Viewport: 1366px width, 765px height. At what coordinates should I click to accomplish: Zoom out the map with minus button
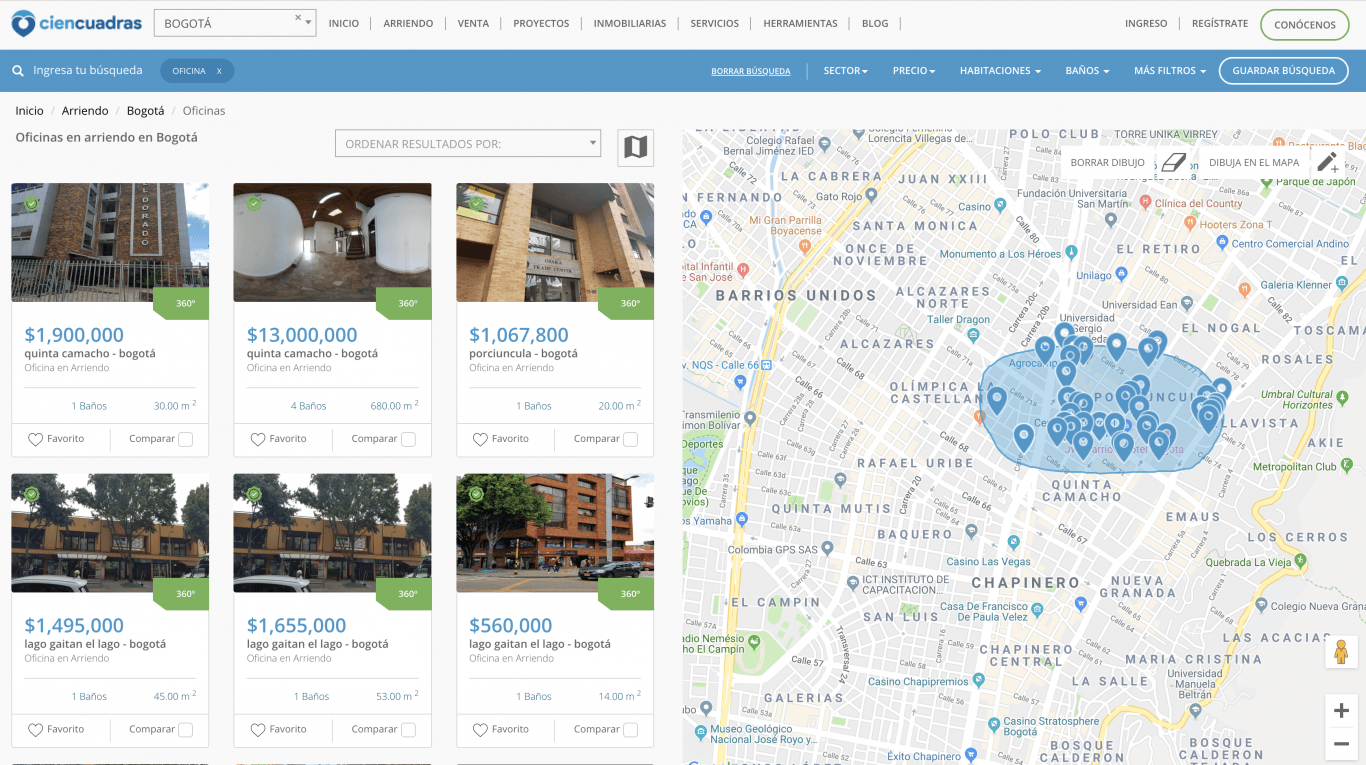pyautogui.click(x=1341, y=744)
